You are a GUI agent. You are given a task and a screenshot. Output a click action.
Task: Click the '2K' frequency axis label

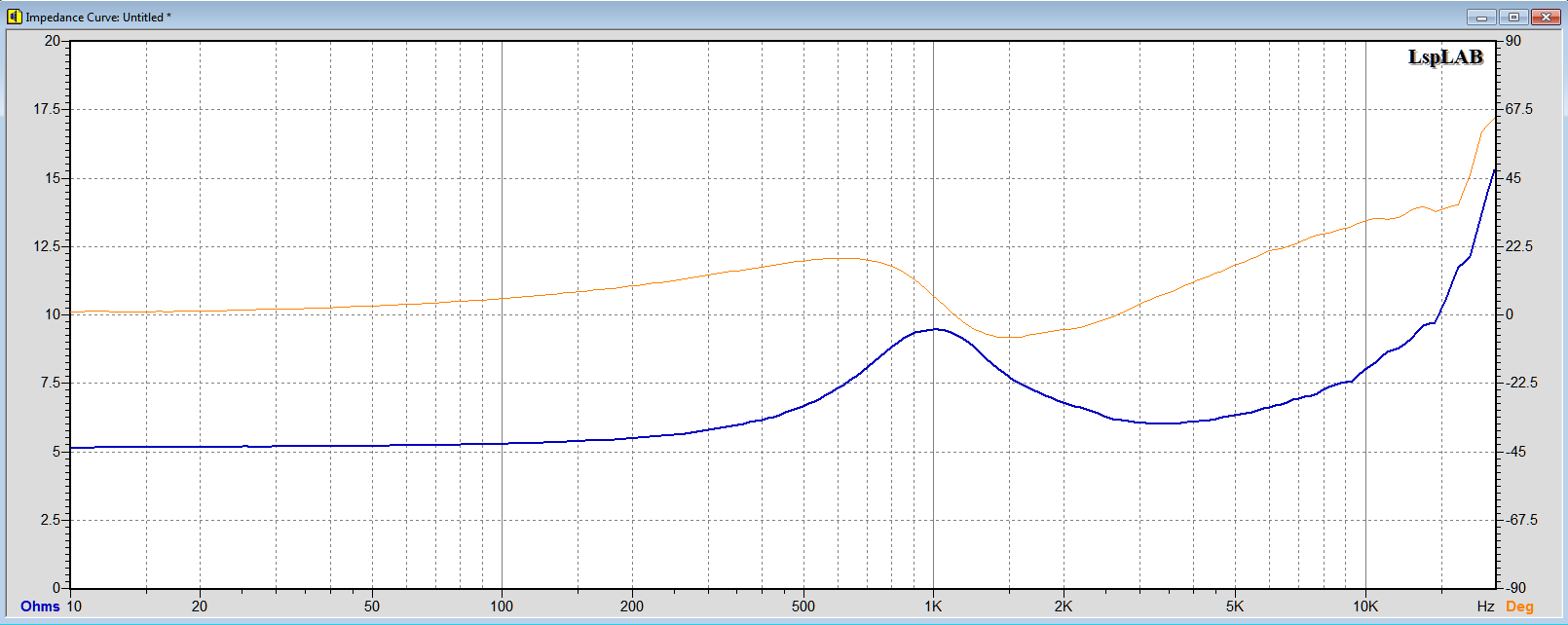coord(1063,607)
